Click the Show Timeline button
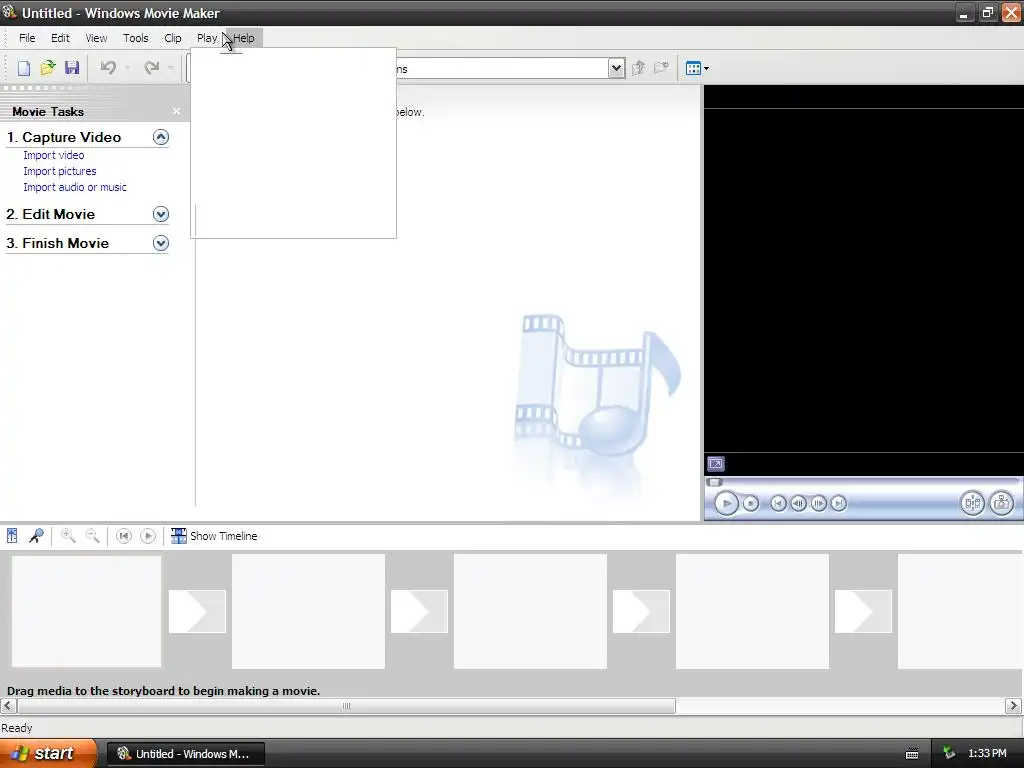Viewport: 1024px width, 768px height. (x=214, y=536)
